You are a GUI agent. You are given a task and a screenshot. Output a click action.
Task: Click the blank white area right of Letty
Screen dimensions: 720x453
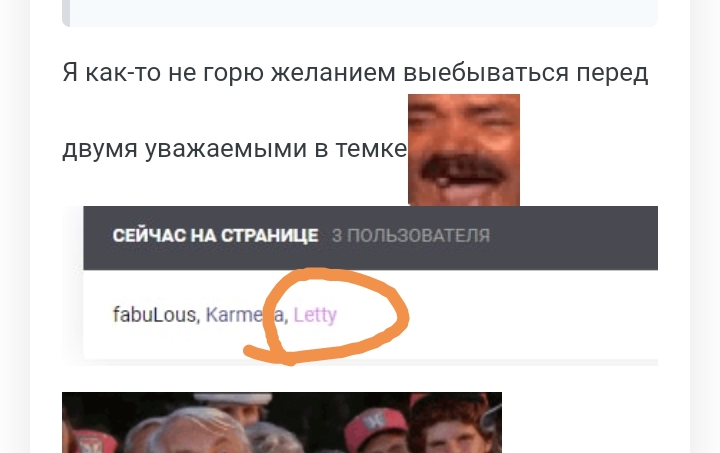533,315
